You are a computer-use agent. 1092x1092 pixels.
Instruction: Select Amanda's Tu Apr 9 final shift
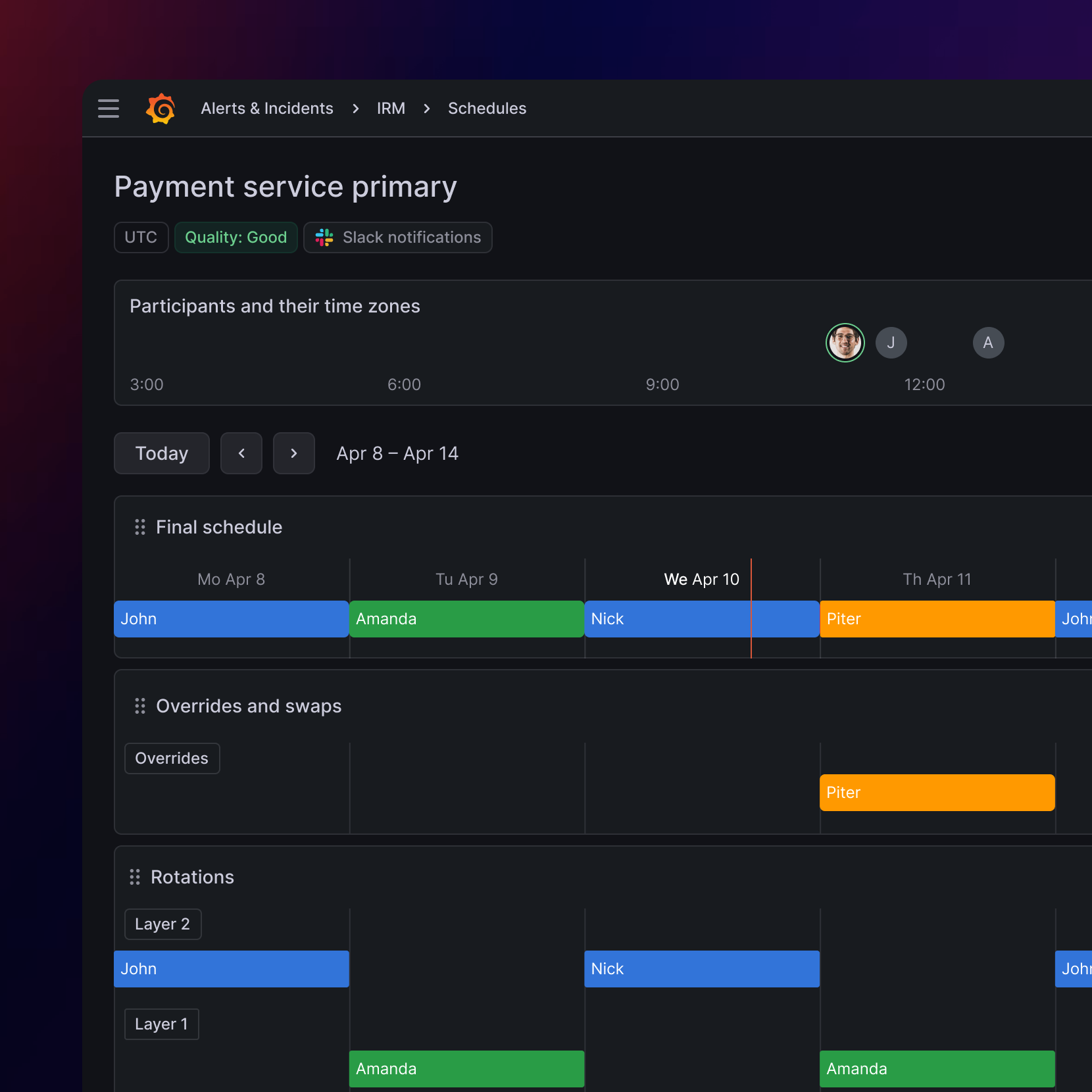(x=467, y=619)
